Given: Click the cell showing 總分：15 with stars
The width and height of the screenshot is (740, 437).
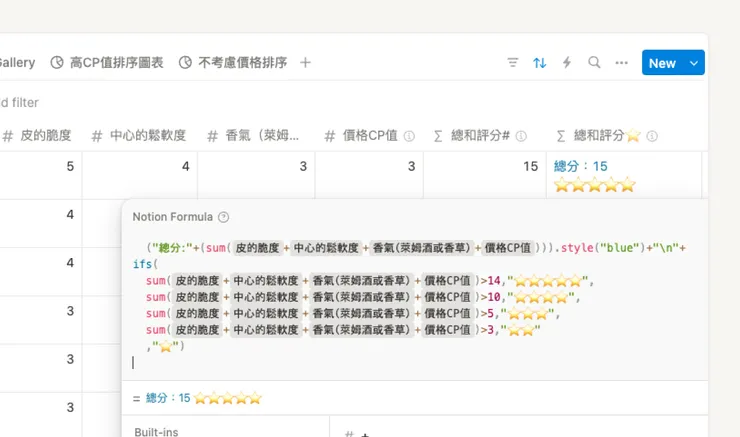Looking at the screenshot, I should pos(623,175).
